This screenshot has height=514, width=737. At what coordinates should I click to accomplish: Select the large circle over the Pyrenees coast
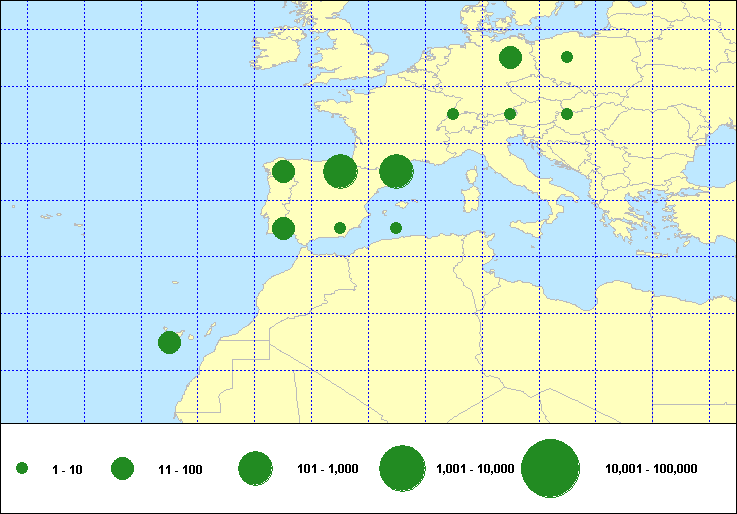pos(396,171)
